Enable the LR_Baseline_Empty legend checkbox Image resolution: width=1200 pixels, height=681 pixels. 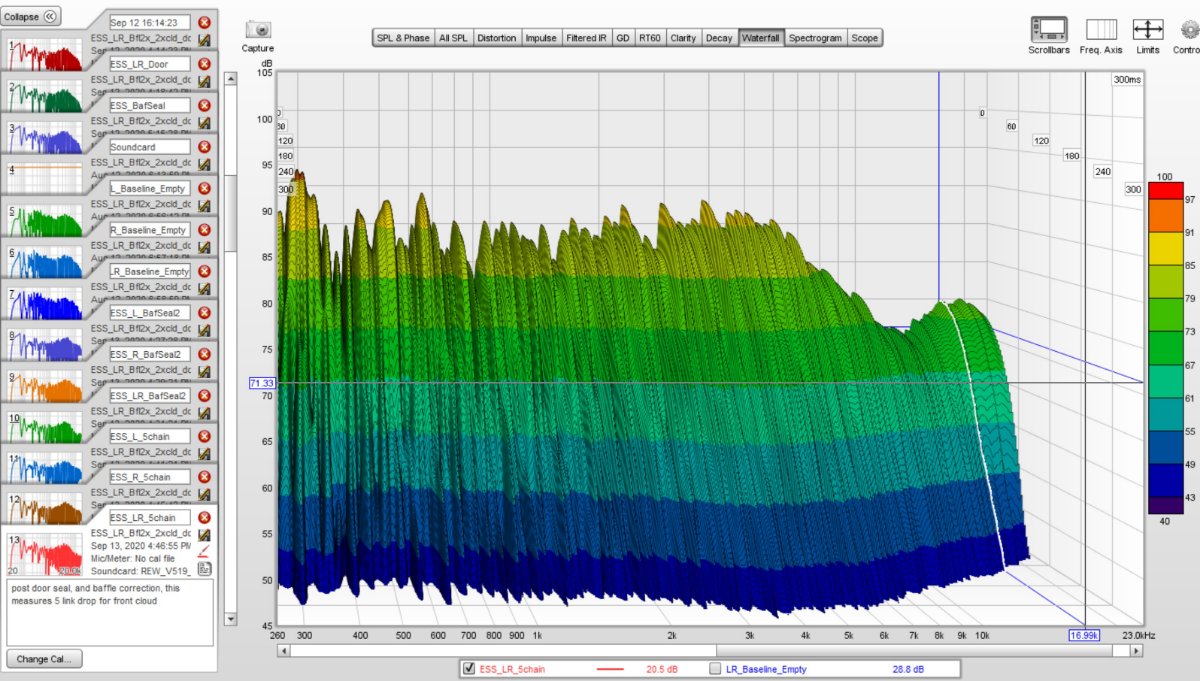point(715,669)
